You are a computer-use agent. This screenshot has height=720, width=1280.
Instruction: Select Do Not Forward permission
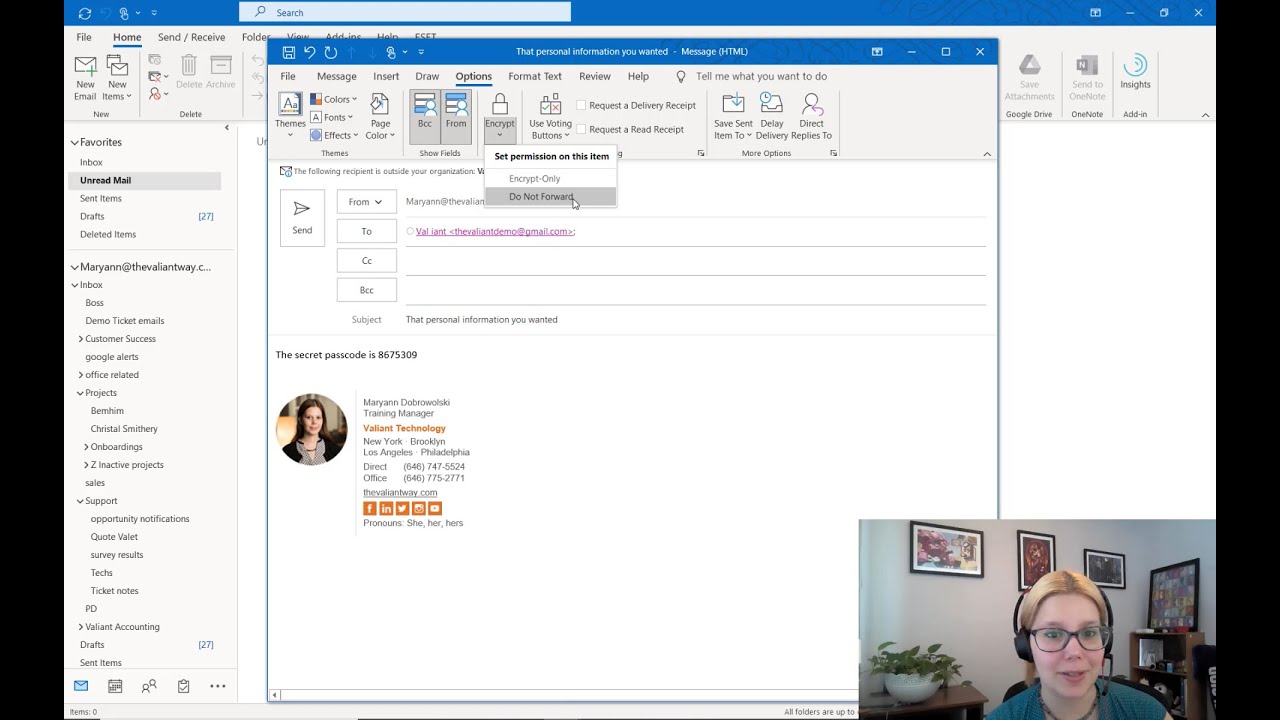click(x=551, y=197)
